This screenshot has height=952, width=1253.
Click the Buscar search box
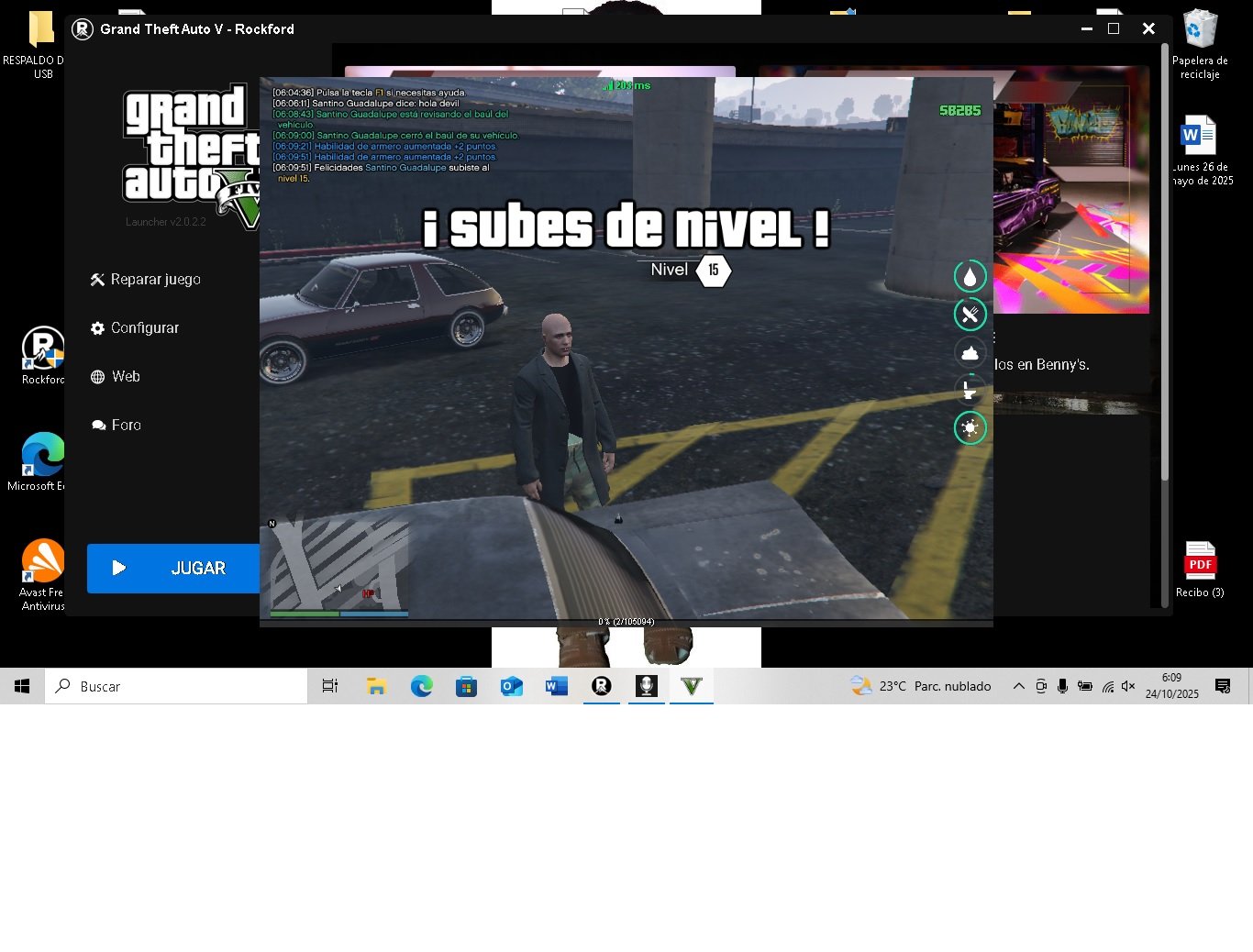(x=176, y=686)
